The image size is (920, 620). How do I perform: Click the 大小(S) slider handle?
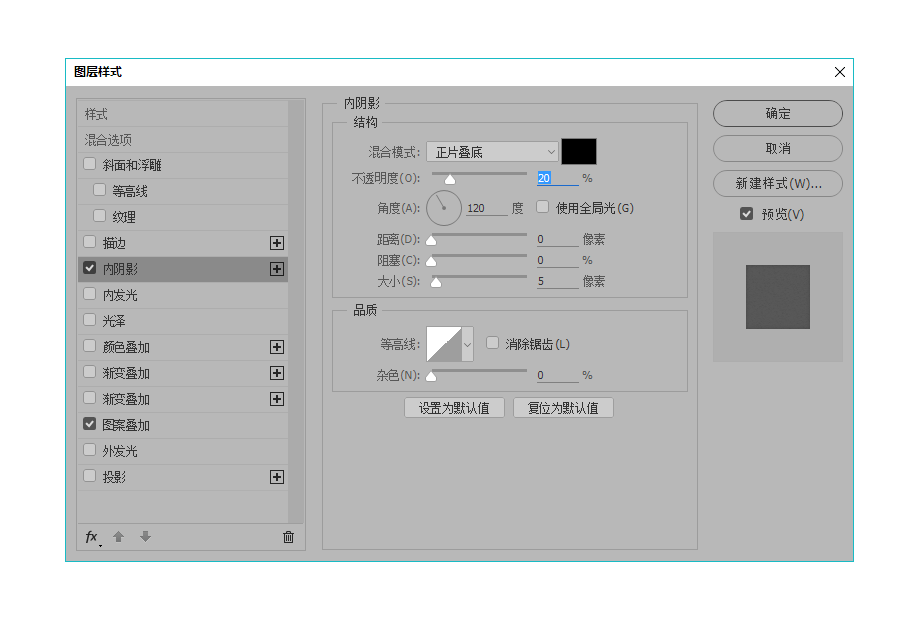pyautogui.click(x=436, y=282)
